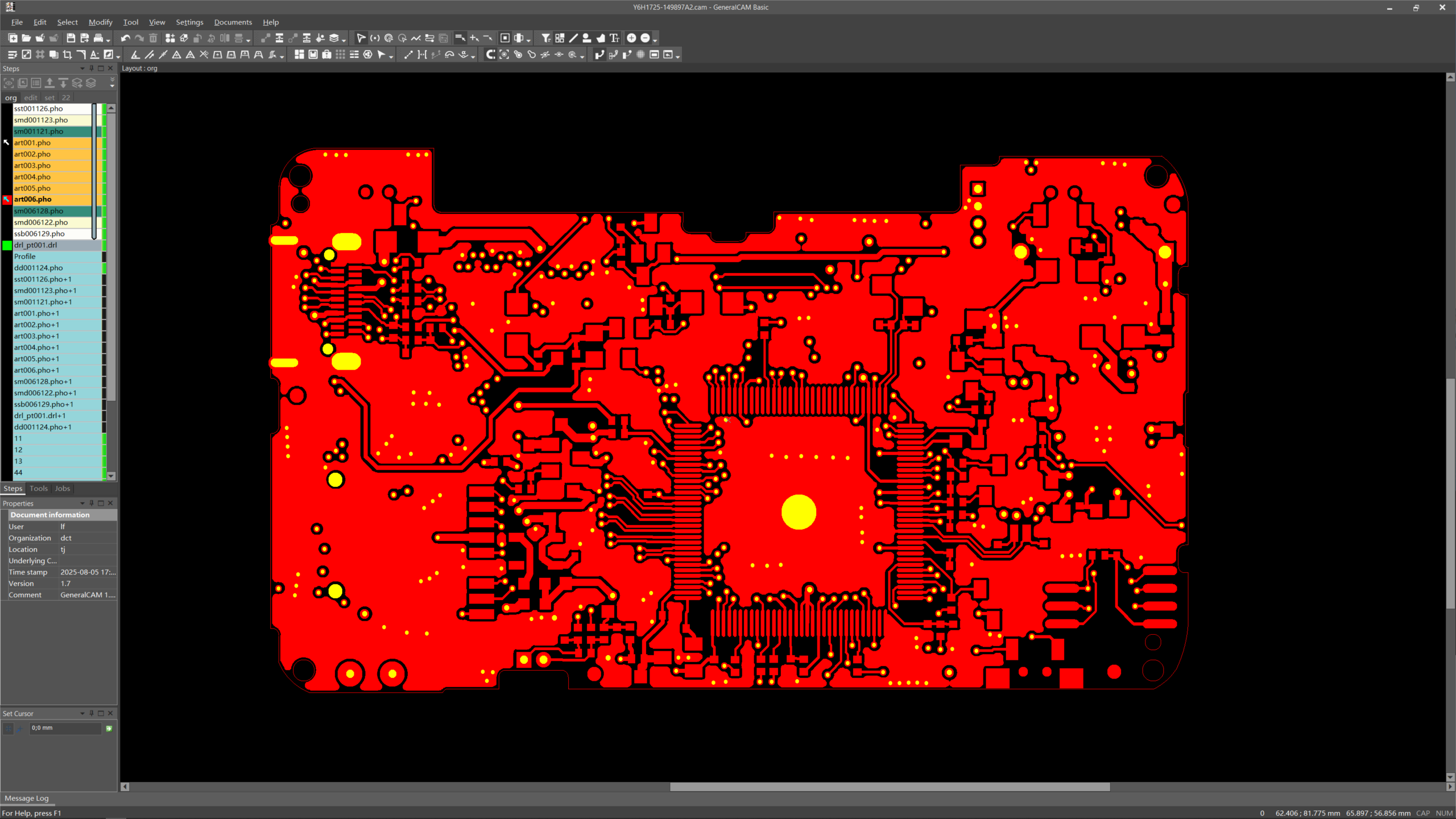Open the Modify menu
This screenshot has height=819, width=1456.
(100, 22)
